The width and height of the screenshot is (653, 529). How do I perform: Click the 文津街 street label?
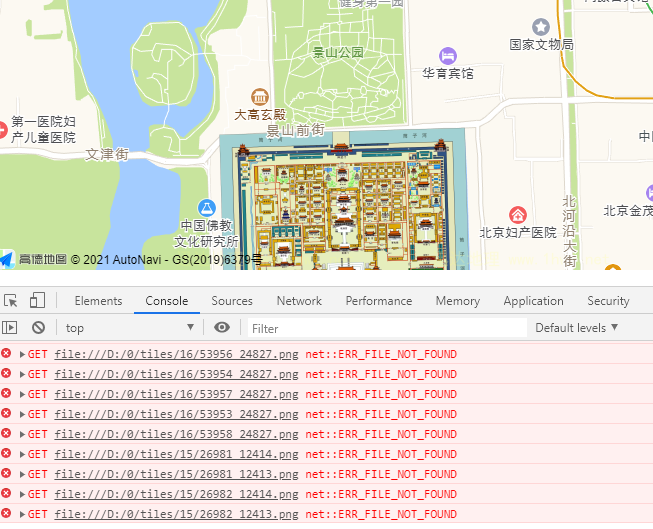(x=107, y=154)
